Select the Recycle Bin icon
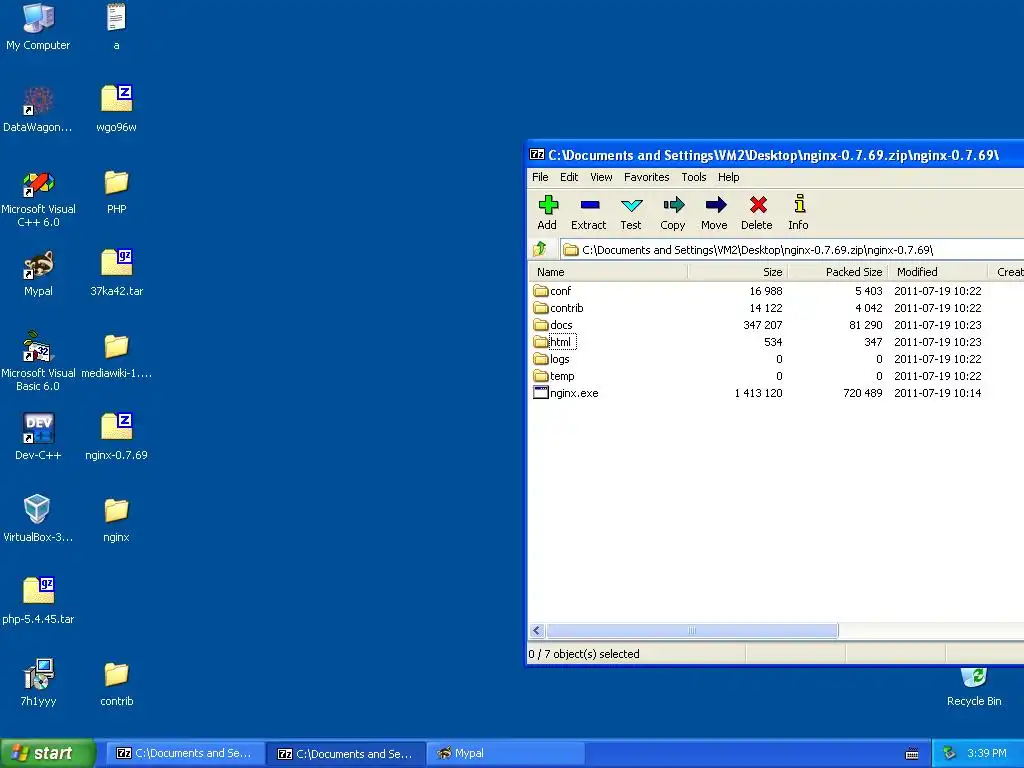 tap(974, 685)
